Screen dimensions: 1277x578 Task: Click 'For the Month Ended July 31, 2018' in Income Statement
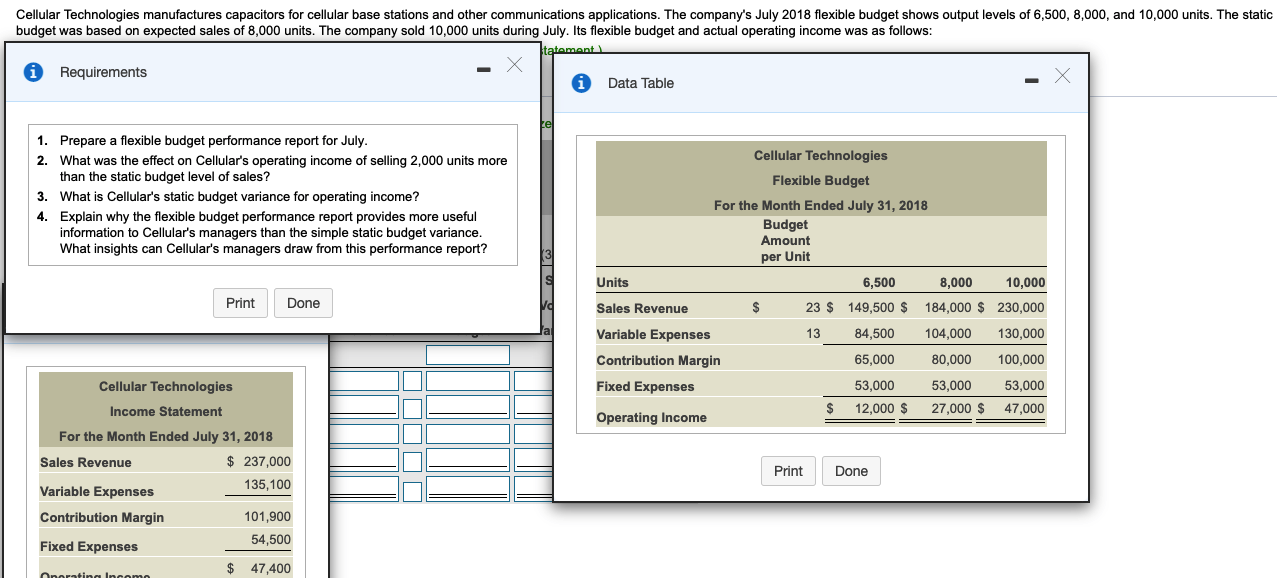(166, 436)
